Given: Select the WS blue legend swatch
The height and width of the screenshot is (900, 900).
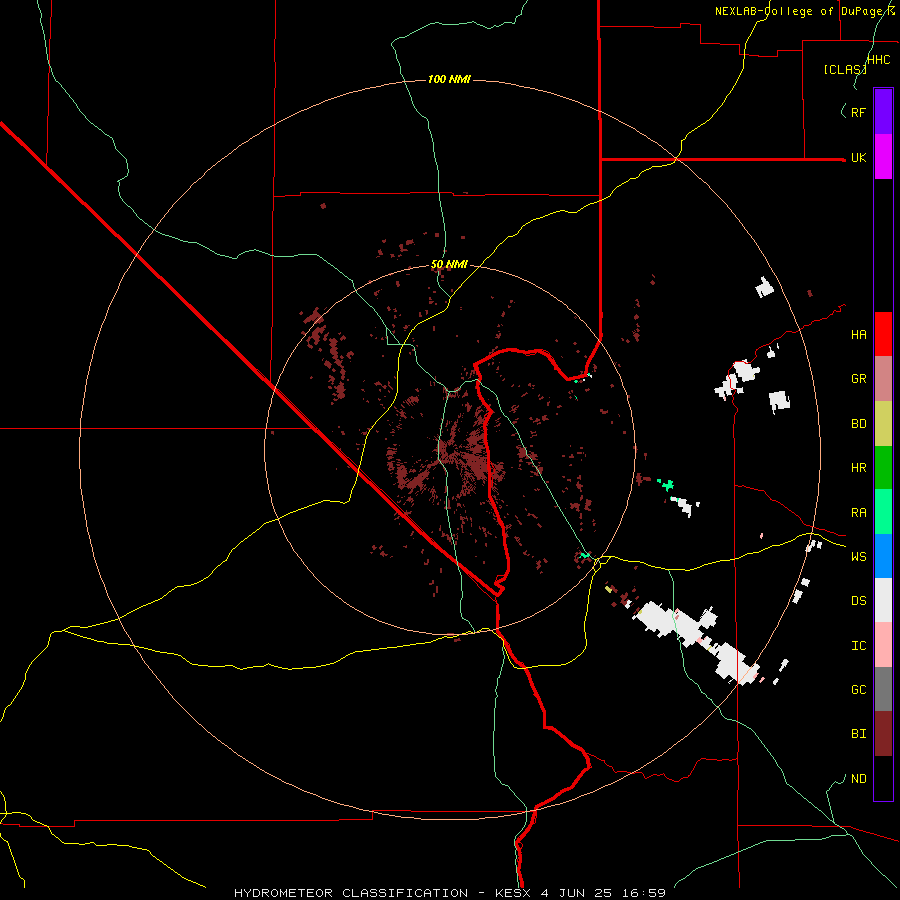Looking at the screenshot, I should click(x=883, y=556).
